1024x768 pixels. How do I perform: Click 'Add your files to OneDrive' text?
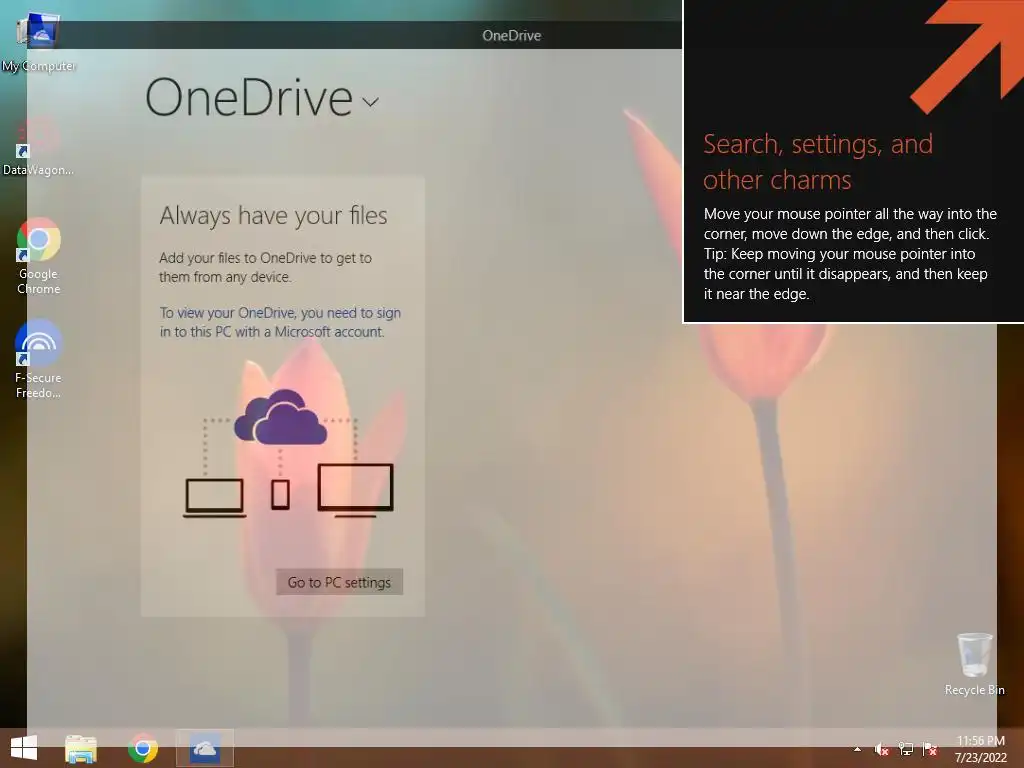point(265,267)
